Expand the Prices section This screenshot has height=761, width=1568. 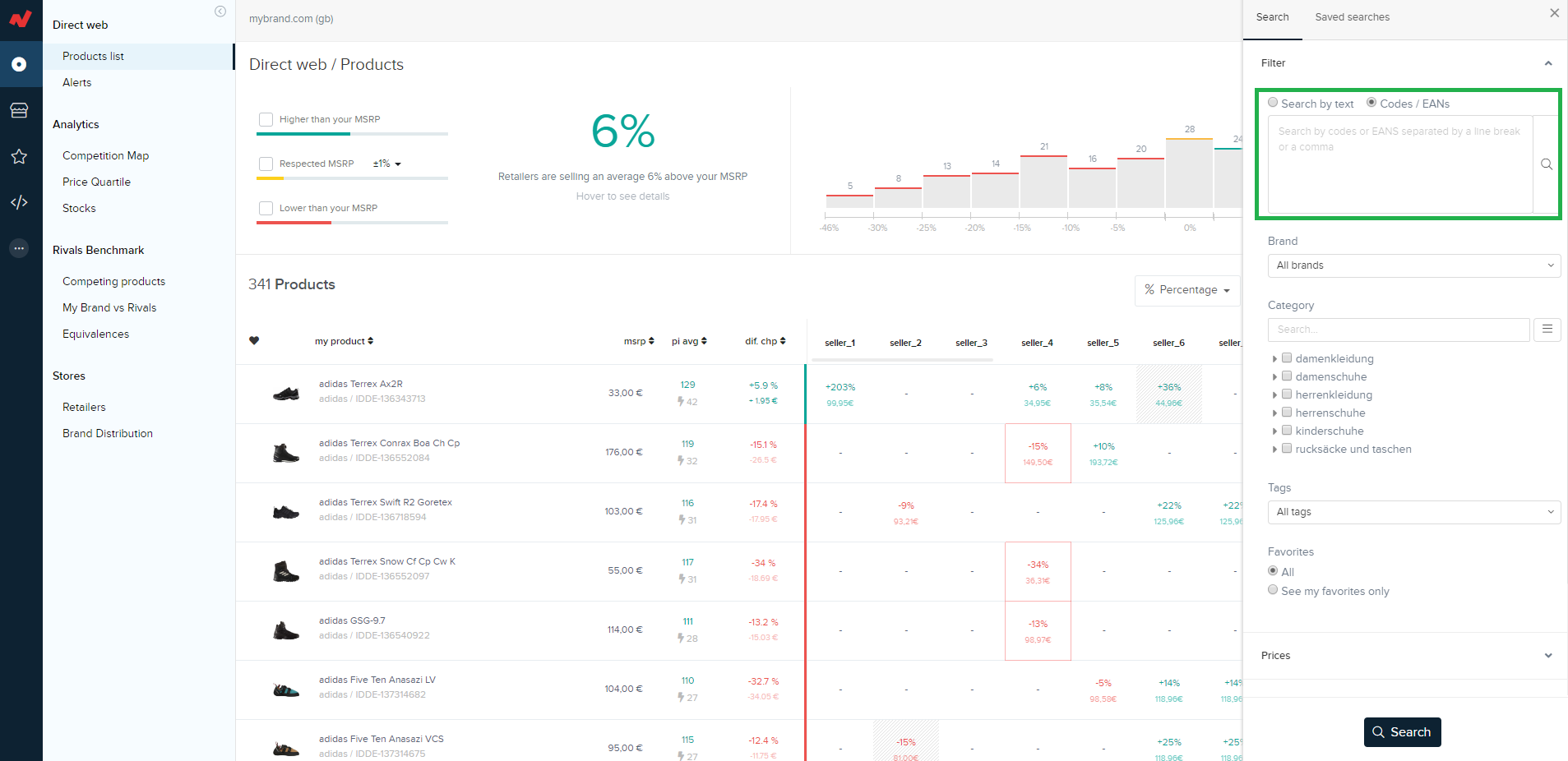pyautogui.click(x=1406, y=656)
